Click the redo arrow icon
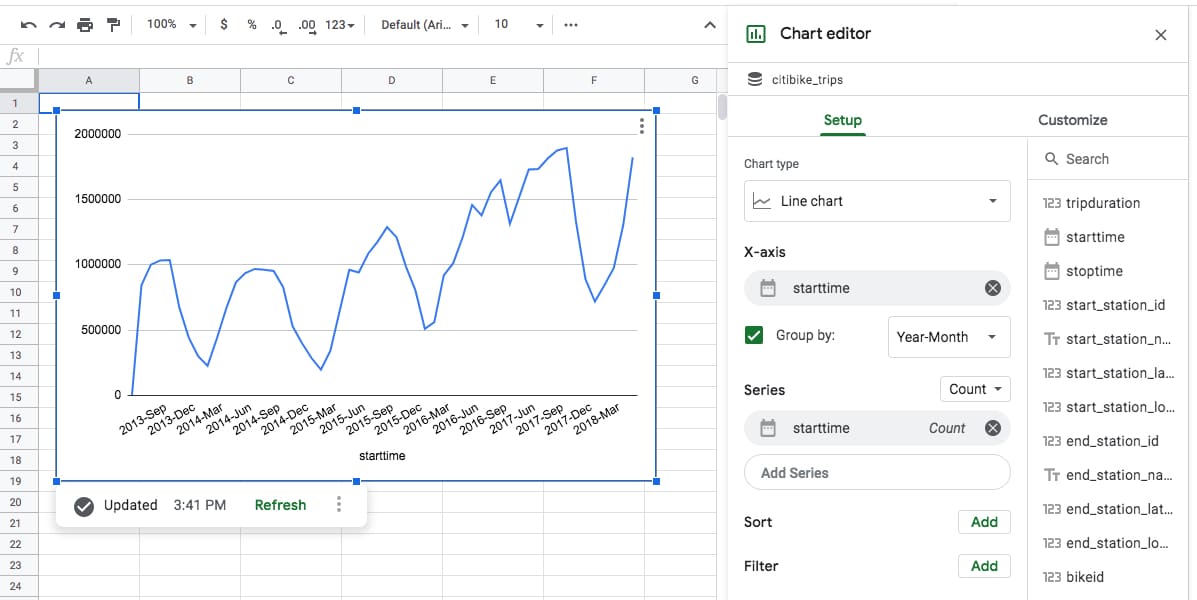The height and width of the screenshot is (600, 1197). click(x=56, y=25)
